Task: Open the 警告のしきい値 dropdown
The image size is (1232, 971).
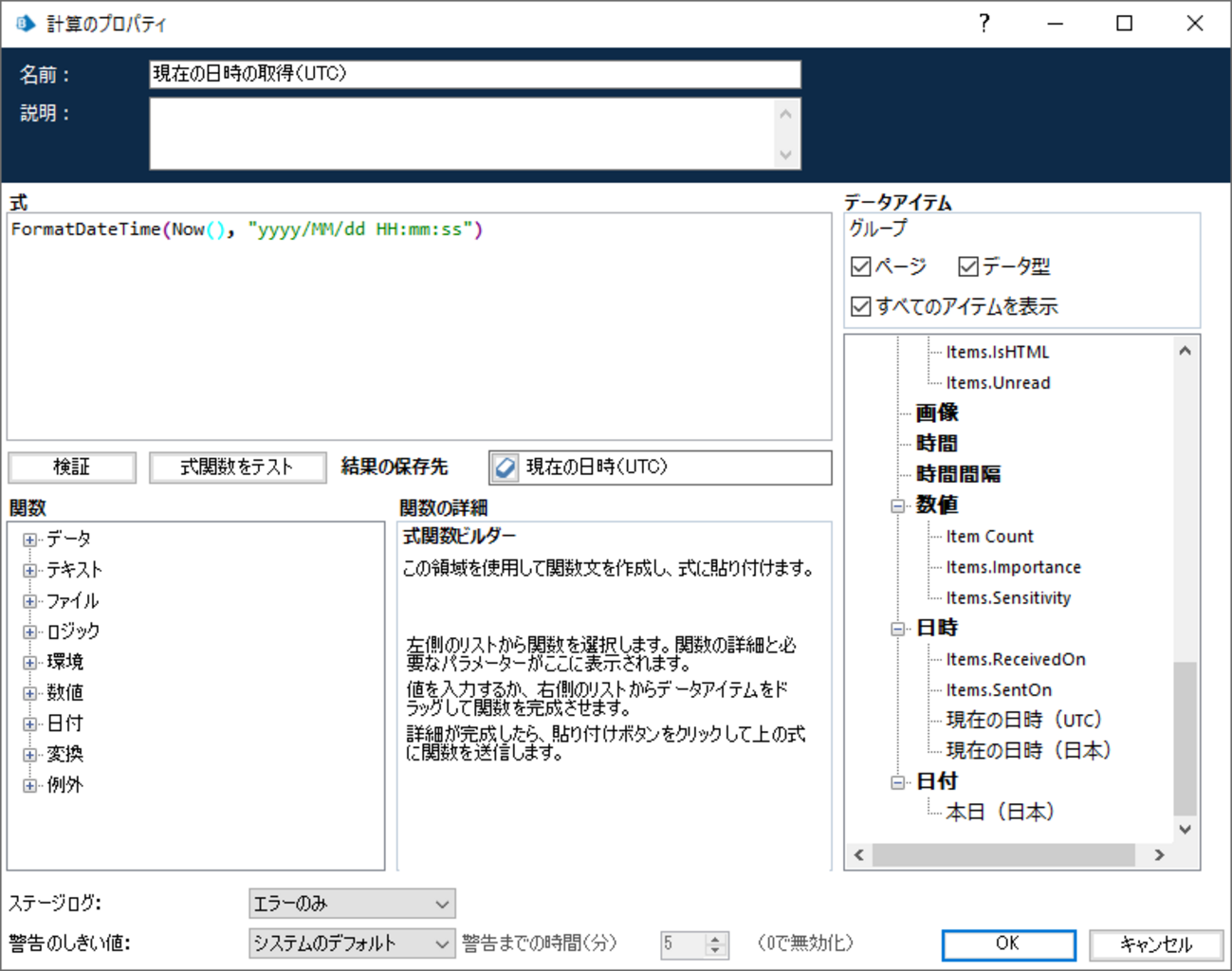Action: coord(352,944)
